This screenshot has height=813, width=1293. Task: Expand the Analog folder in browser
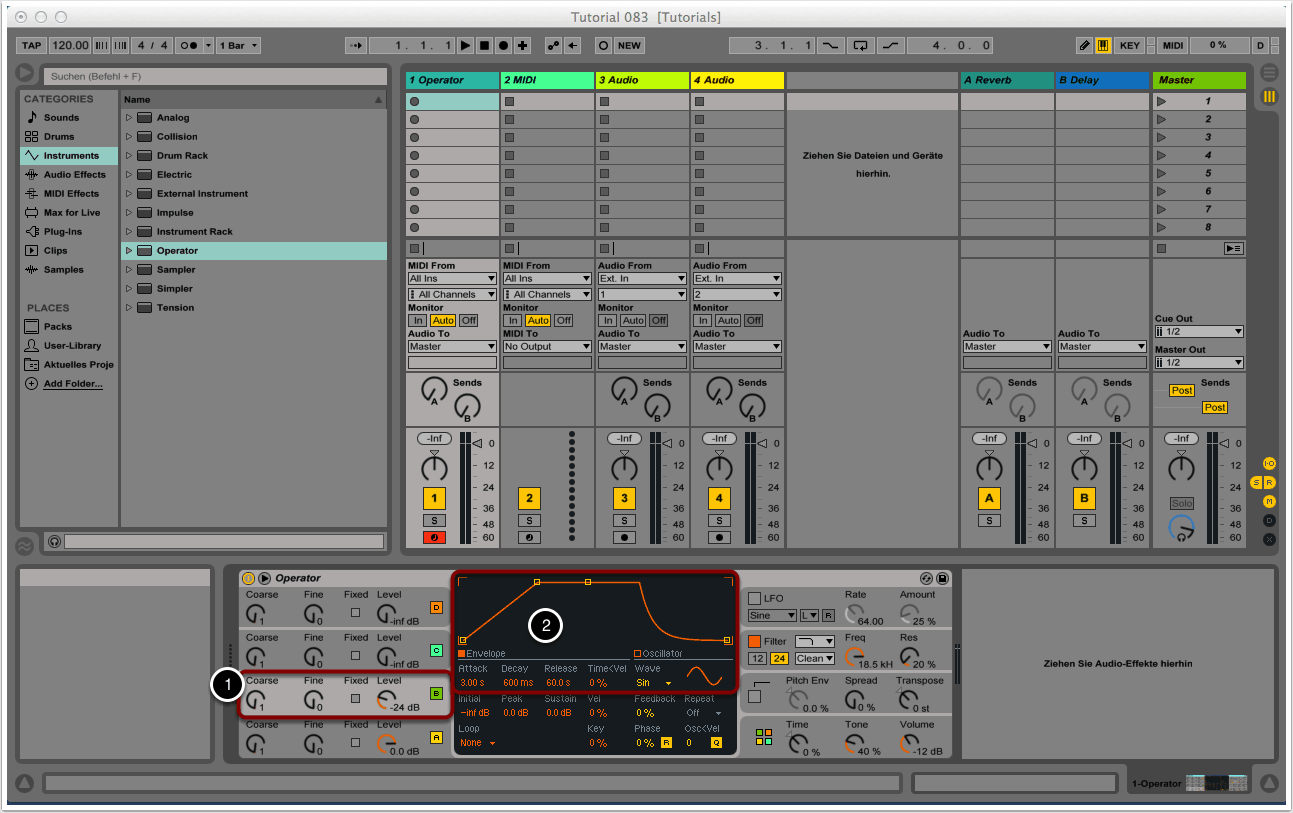[x=129, y=118]
